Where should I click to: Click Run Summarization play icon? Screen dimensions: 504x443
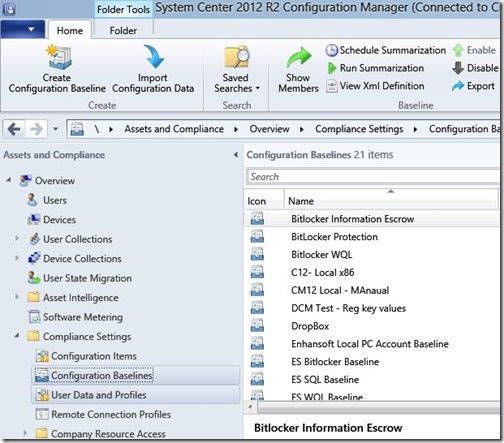(332, 68)
